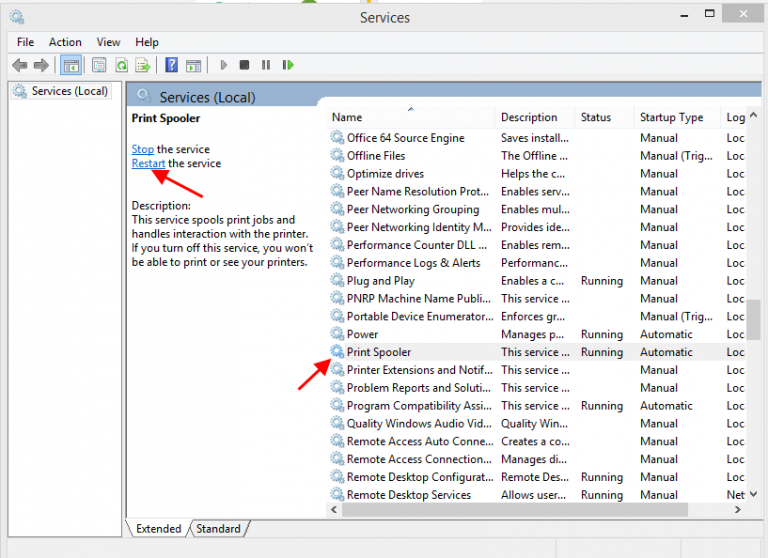Sort by the Name column header
Viewport: 768px width, 558px height.
[x=410, y=117]
